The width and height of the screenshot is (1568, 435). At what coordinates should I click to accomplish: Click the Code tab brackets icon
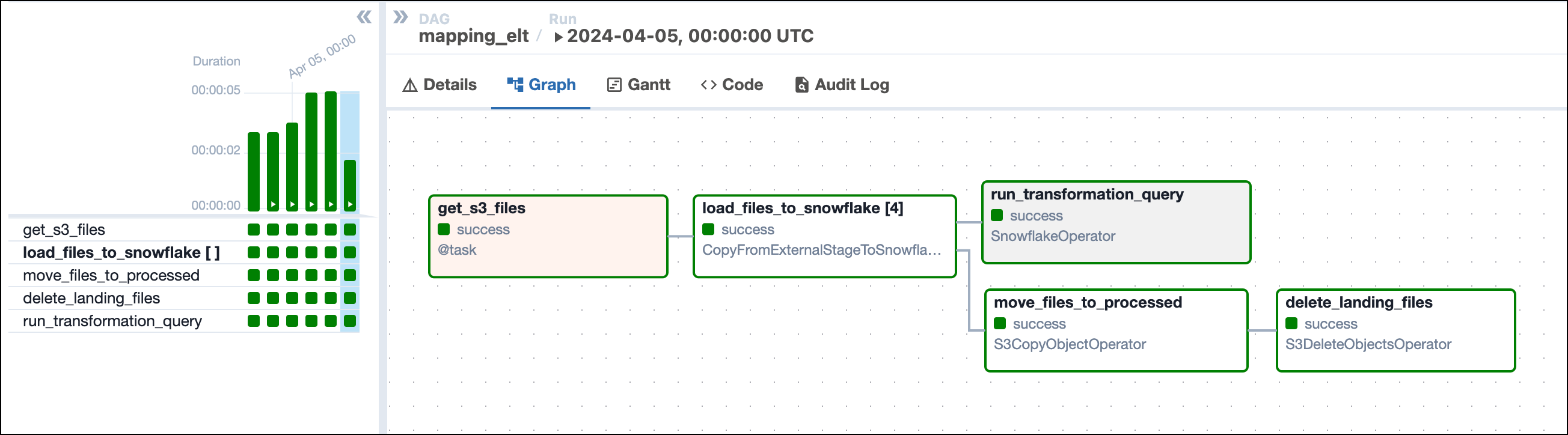[708, 85]
